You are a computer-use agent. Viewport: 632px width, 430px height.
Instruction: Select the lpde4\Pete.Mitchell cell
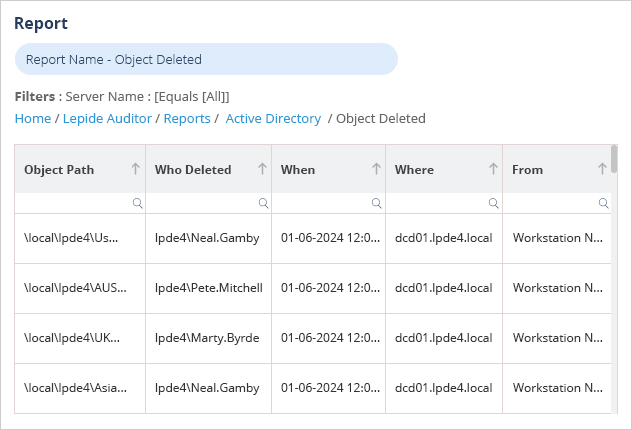point(208,288)
